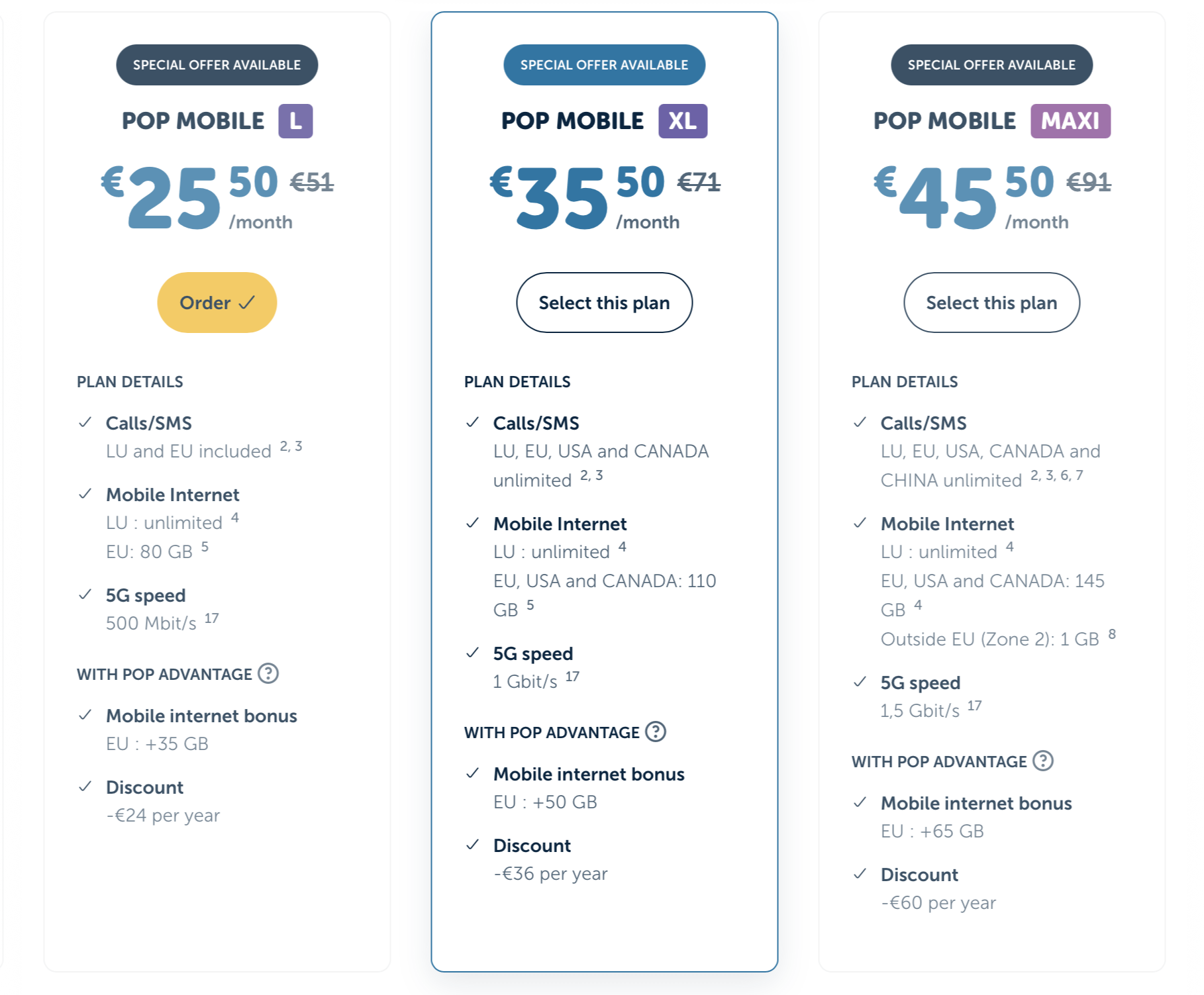Click Special Offer Available badge on MAXI plan

(991, 65)
